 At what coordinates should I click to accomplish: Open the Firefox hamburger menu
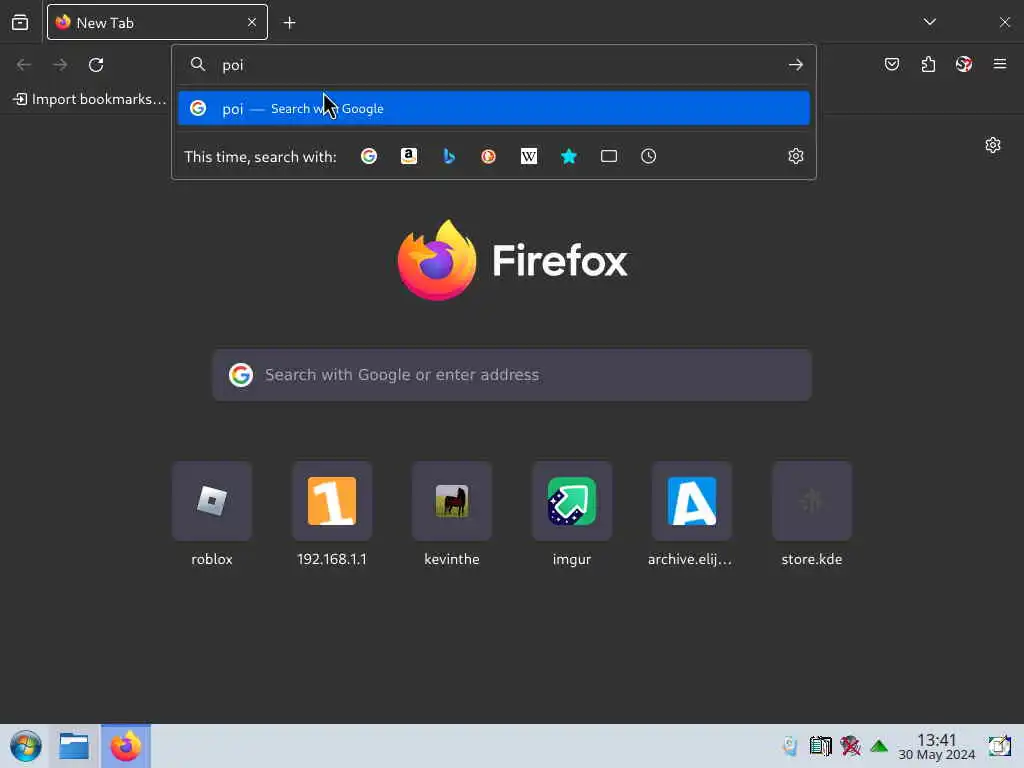tap(1000, 64)
